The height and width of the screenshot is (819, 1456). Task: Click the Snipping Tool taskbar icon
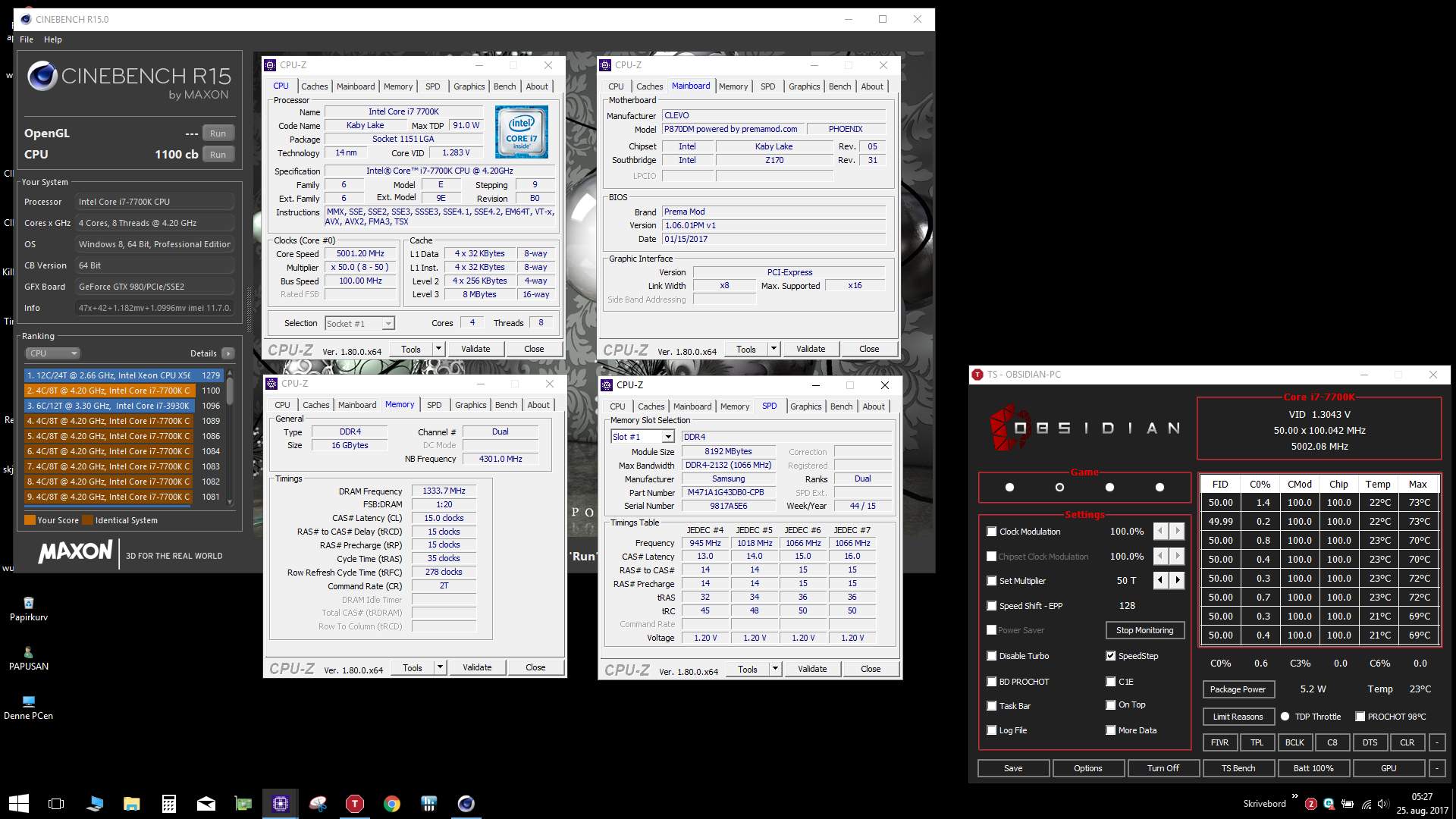coord(318,803)
